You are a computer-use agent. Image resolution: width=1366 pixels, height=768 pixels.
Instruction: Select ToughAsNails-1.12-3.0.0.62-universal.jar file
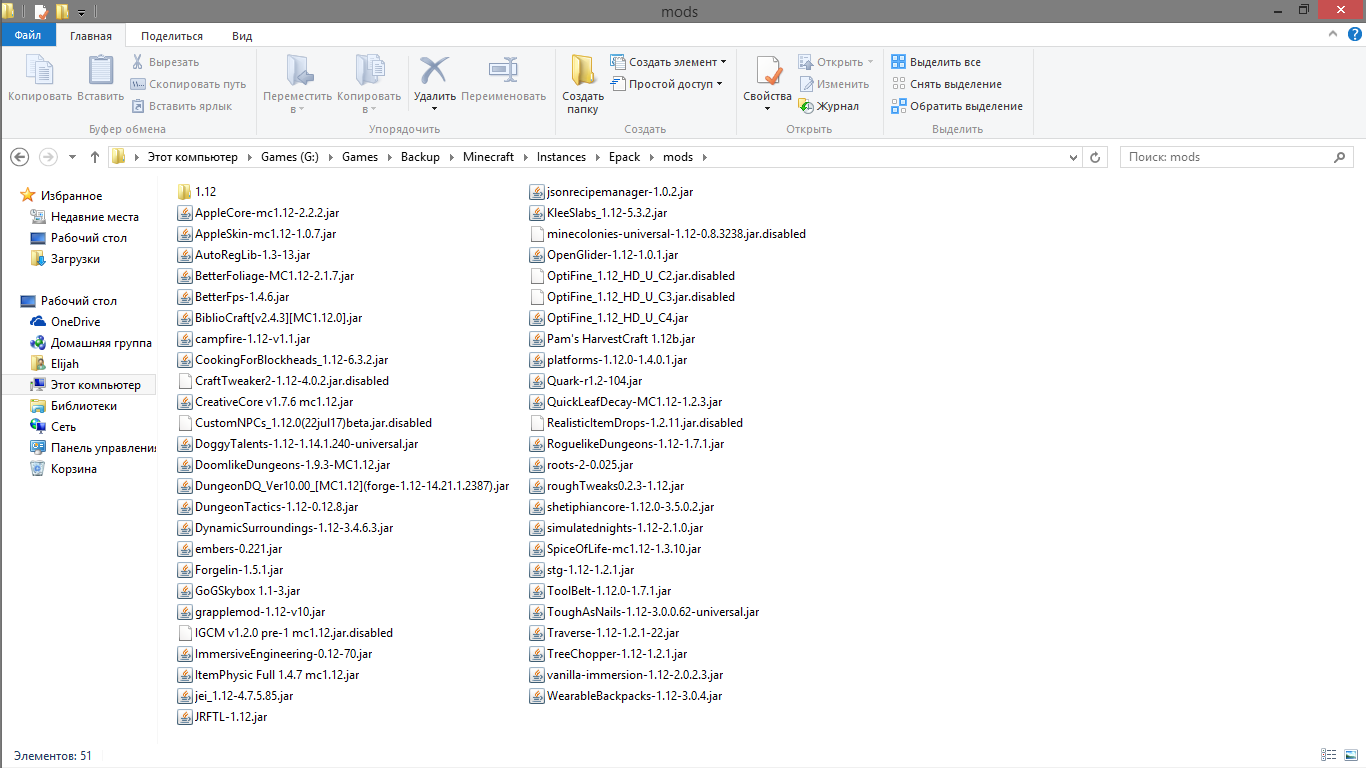[644, 611]
